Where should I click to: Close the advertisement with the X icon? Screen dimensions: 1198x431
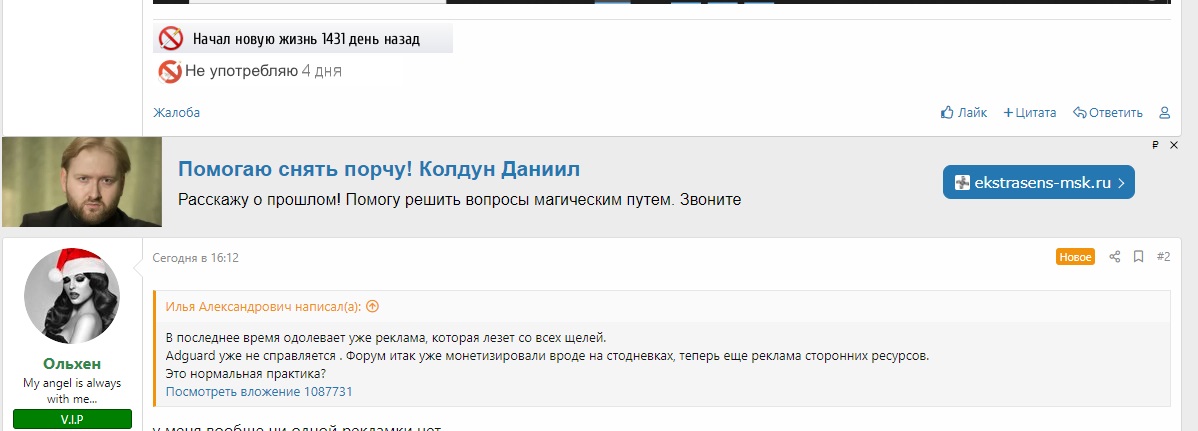click(1174, 145)
